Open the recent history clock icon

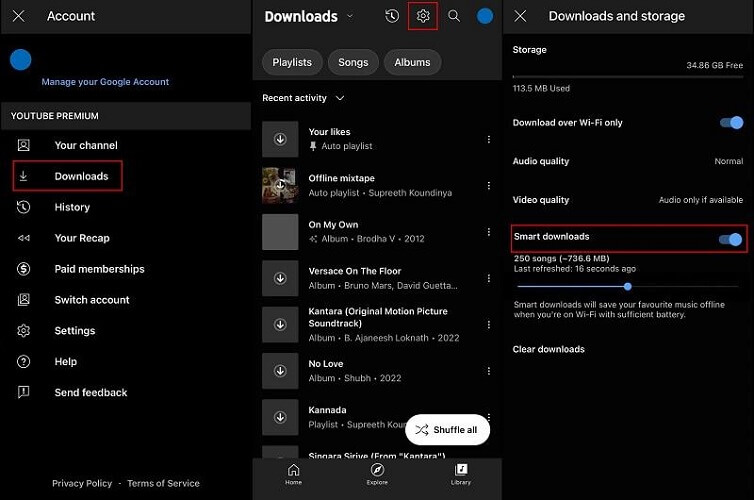392,16
